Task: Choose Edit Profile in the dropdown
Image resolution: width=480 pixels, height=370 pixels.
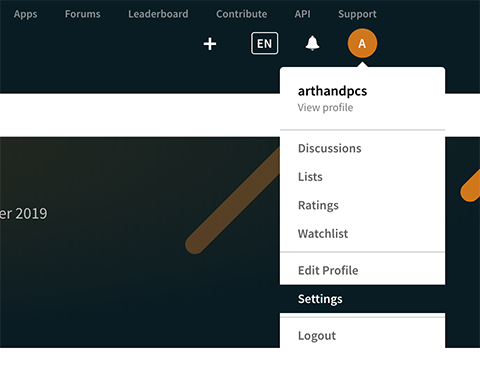Action: (362, 270)
